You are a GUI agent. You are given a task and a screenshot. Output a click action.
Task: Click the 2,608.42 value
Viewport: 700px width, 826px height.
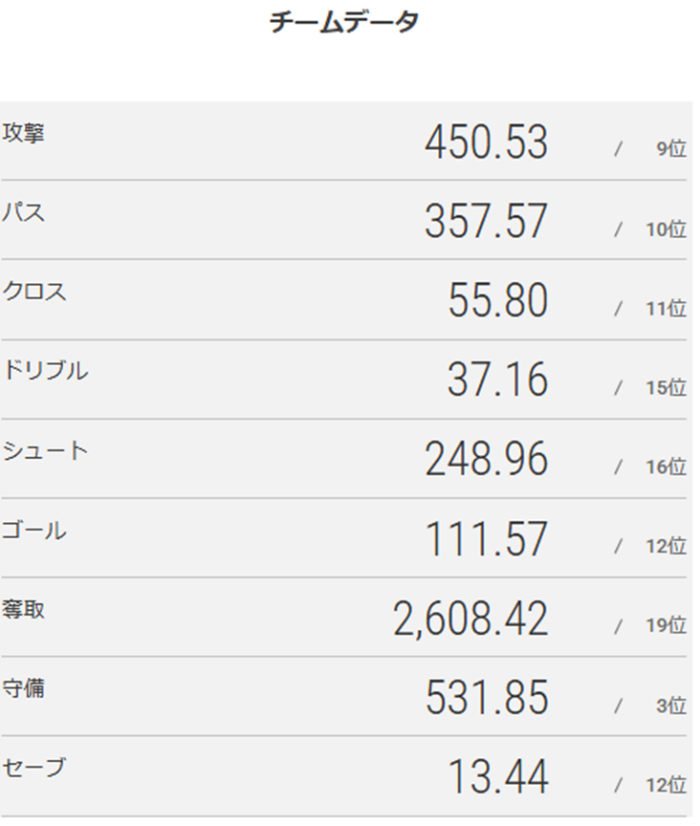pos(471,619)
